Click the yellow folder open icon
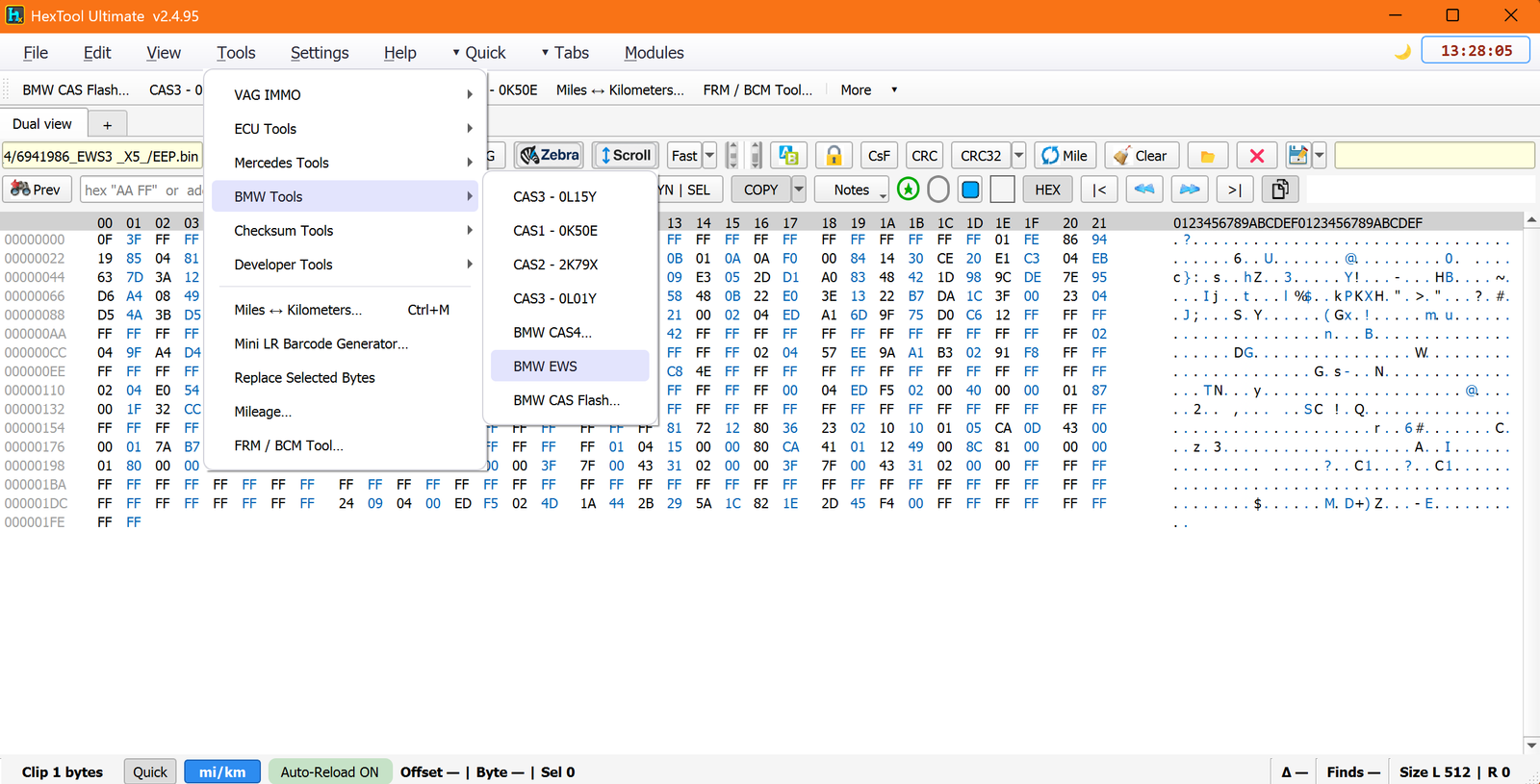Image resolution: width=1540 pixels, height=784 pixels. 1207,155
